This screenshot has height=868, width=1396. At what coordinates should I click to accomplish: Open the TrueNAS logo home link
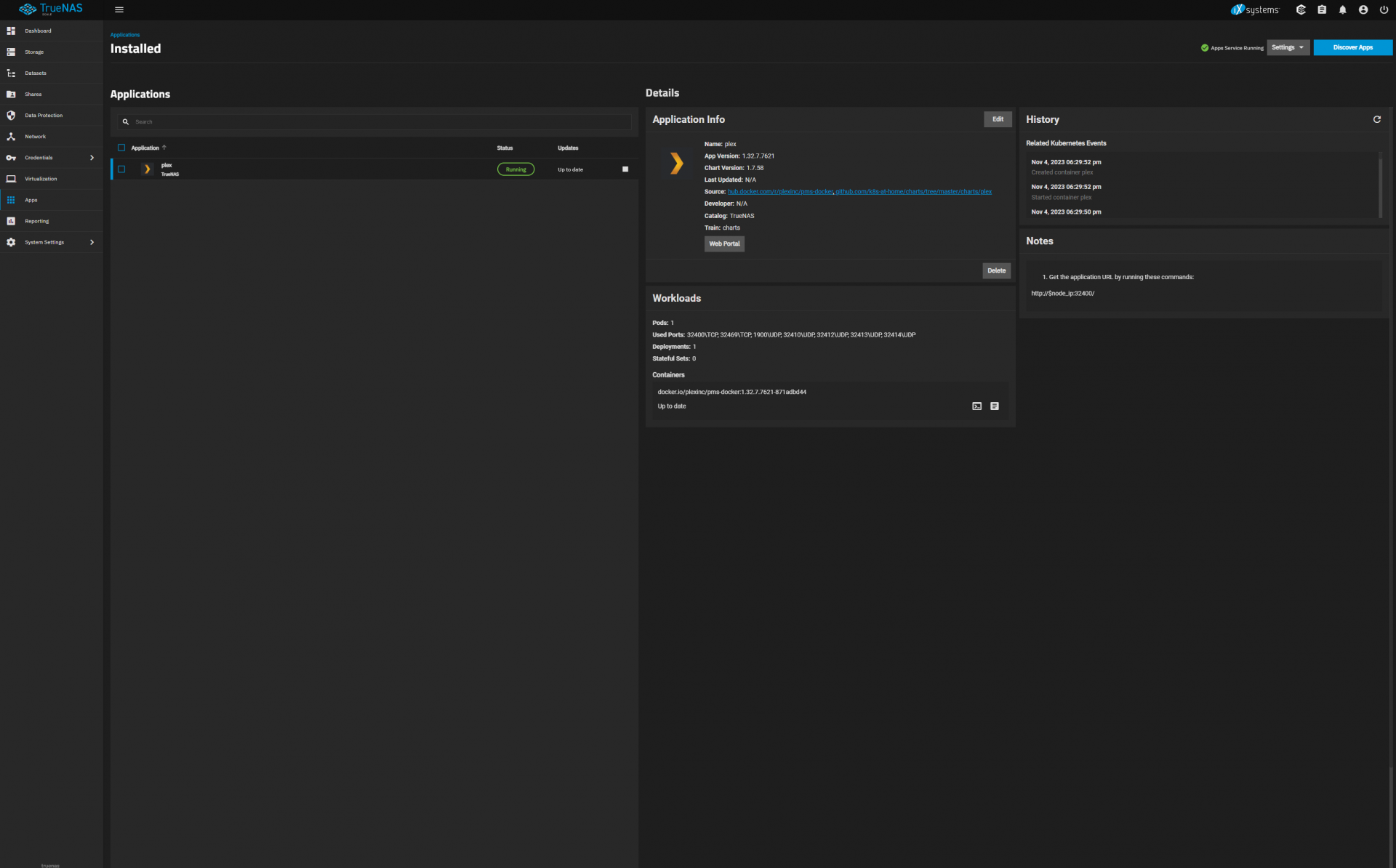coord(51,9)
